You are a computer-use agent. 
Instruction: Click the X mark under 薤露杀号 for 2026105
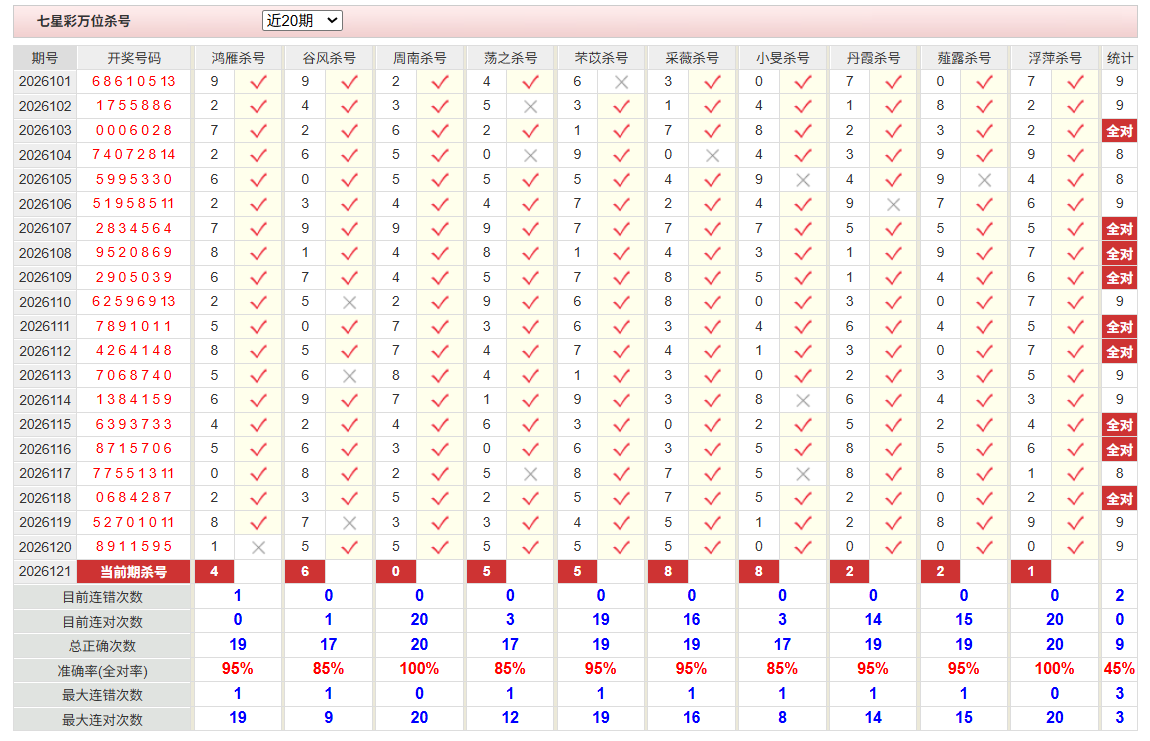[984, 180]
